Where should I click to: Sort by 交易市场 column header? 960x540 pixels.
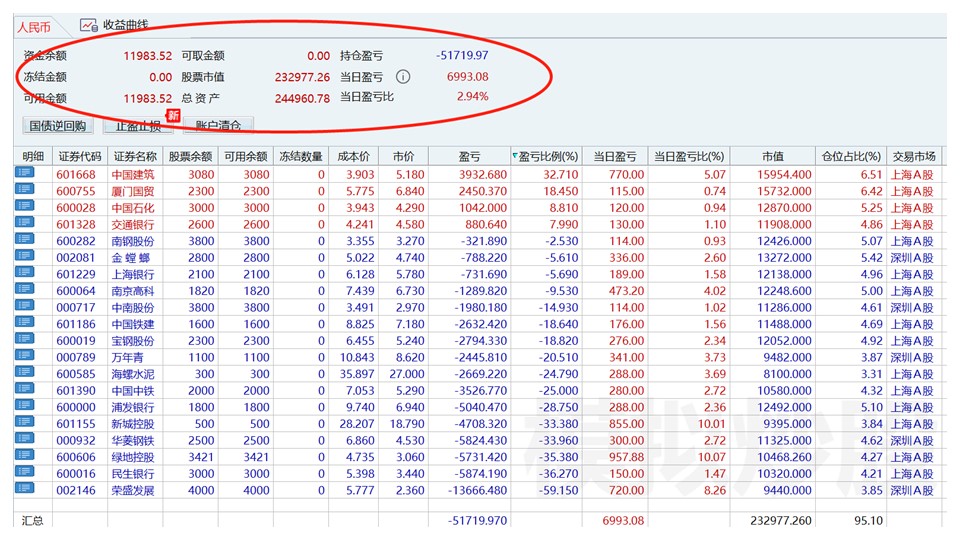(913, 157)
